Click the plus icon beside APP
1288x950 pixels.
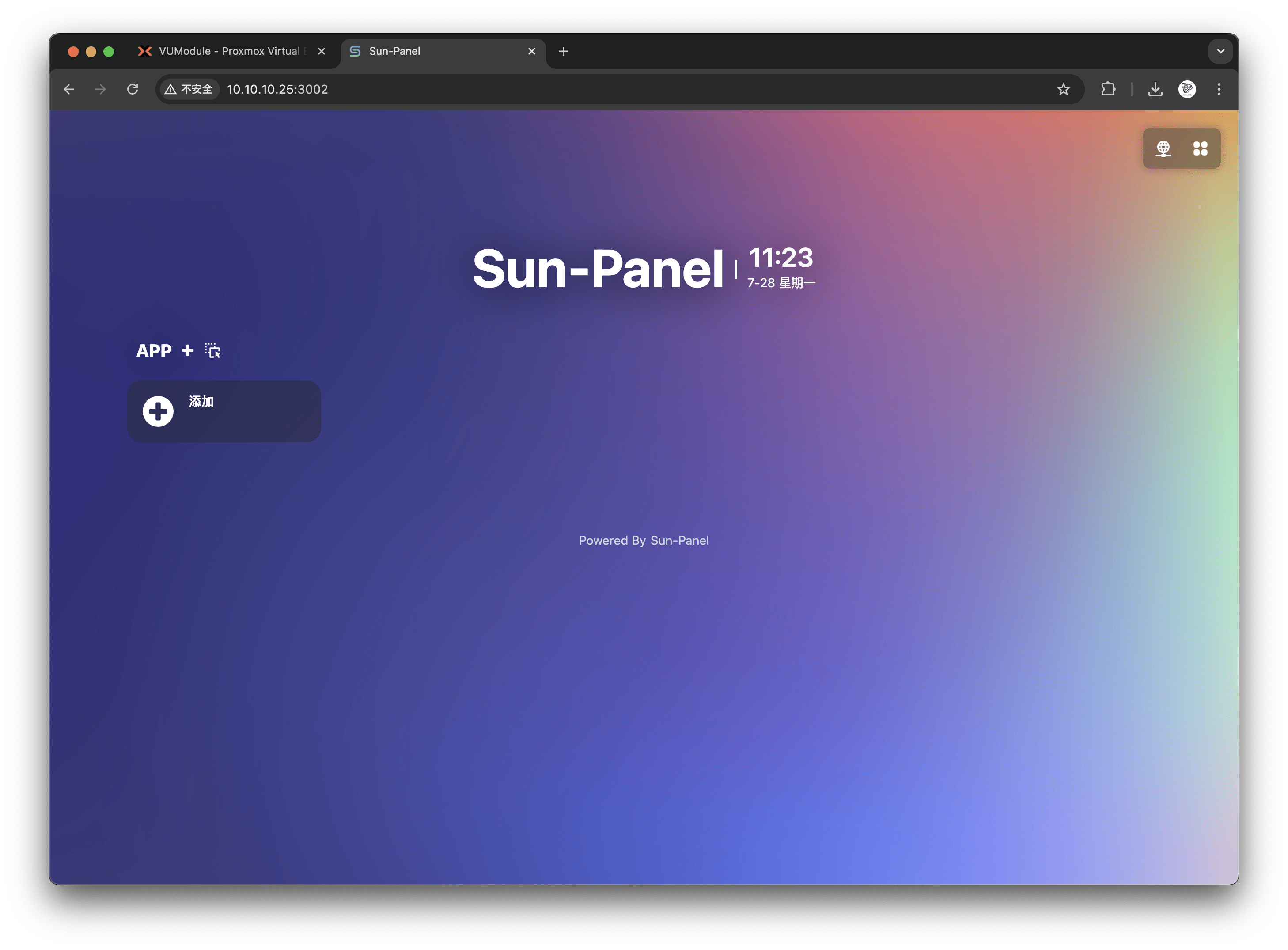coord(187,350)
